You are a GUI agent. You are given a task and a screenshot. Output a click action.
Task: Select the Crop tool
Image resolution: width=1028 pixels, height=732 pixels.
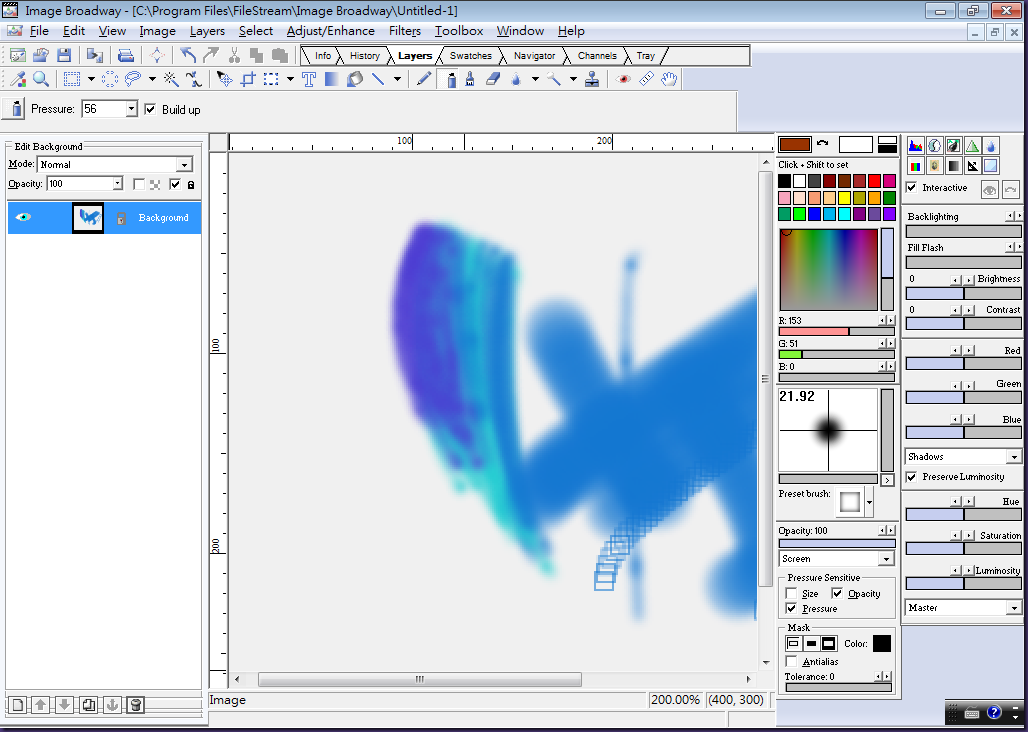[248, 79]
